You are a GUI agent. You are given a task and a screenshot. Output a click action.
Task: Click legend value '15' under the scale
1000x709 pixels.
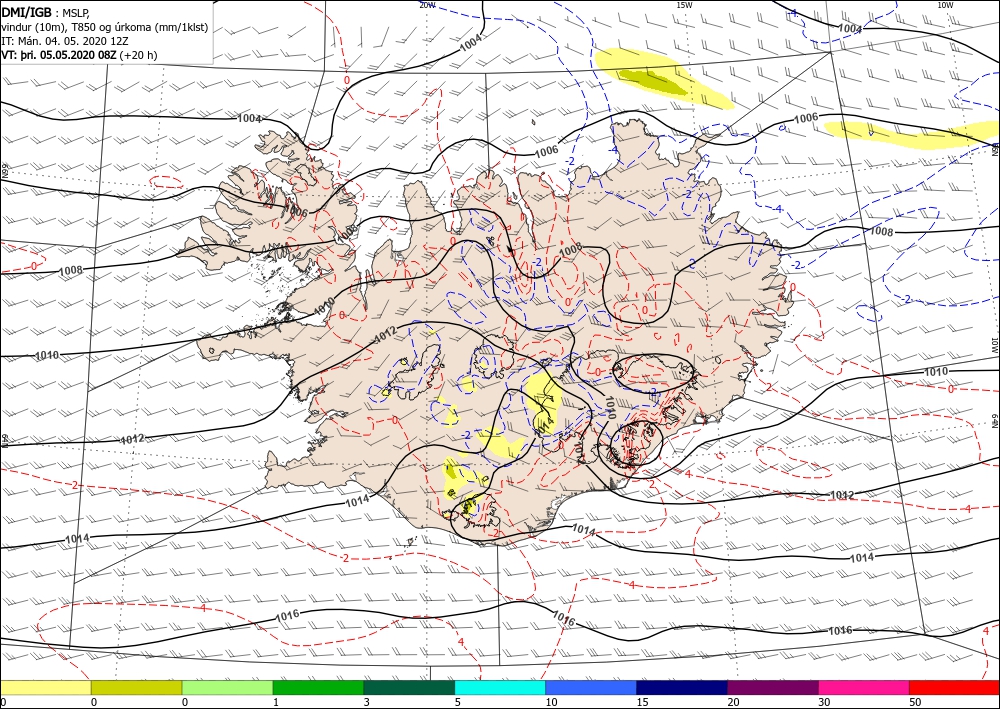coord(642,702)
